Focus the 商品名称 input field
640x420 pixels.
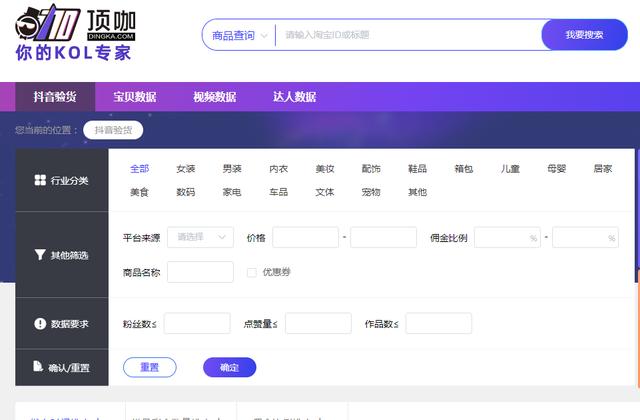click(x=200, y=272)
